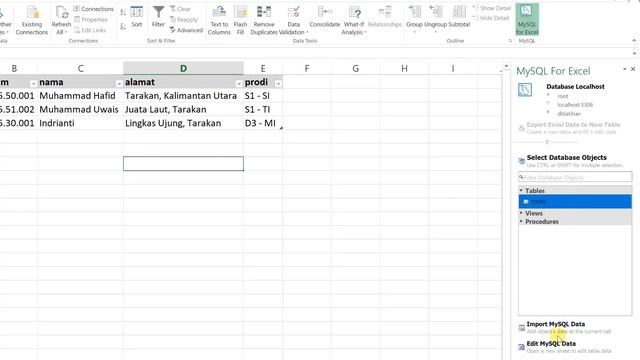Click cell 'S1 - SI'
This screenshot has width=640, height=360.
pyautogui.click(x=263, y=96)
